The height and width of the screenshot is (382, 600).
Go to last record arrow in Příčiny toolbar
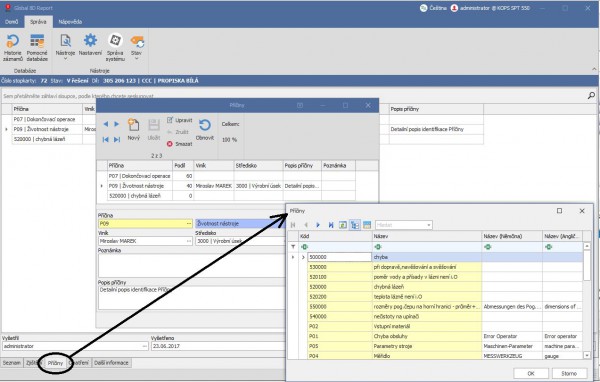tap(117, 139)
